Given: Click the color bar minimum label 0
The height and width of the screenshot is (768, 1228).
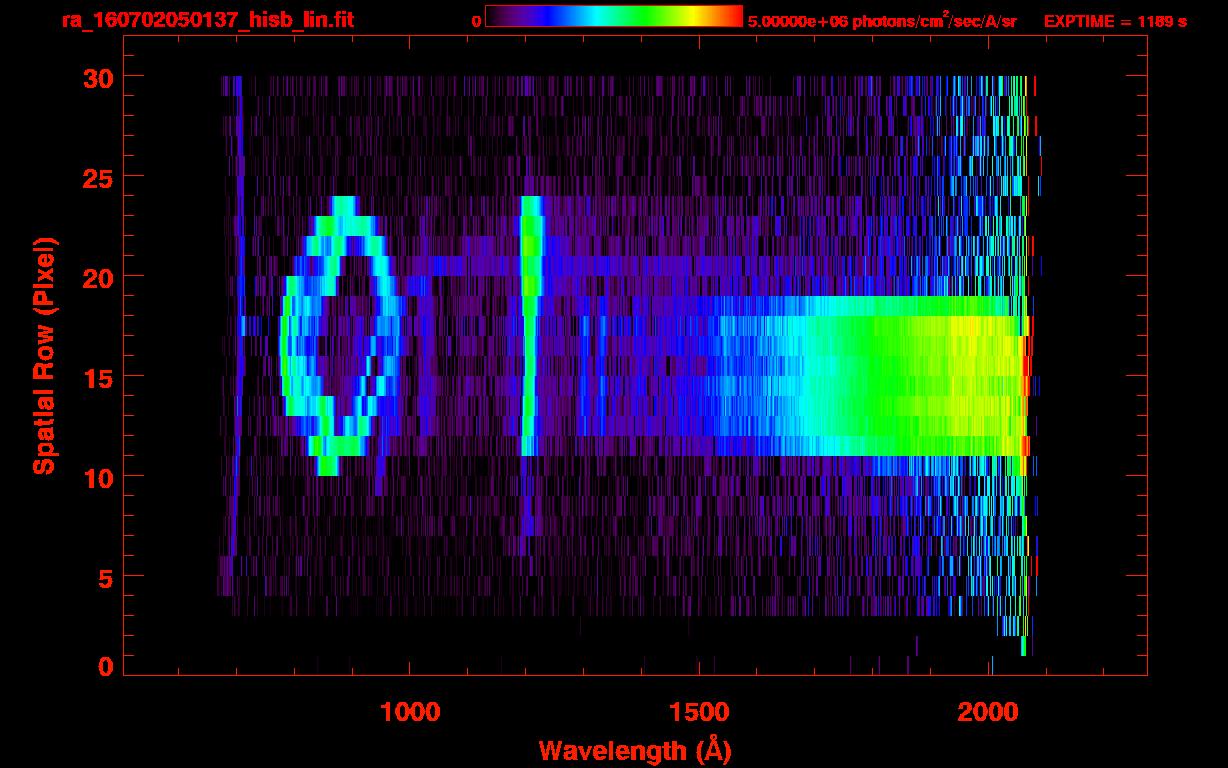Looking at the screenshot, I should tap(476, 21).
